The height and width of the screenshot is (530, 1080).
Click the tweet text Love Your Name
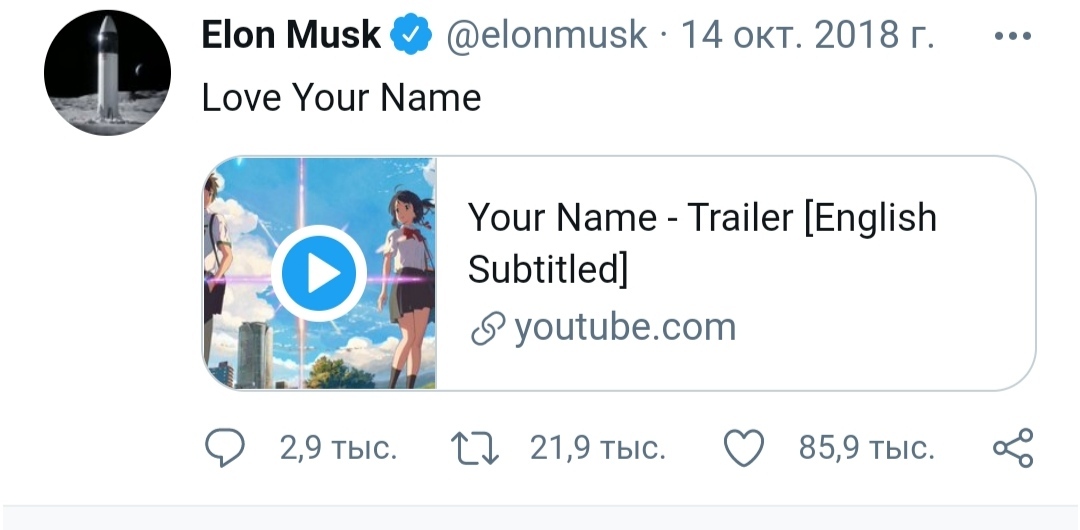341,98
